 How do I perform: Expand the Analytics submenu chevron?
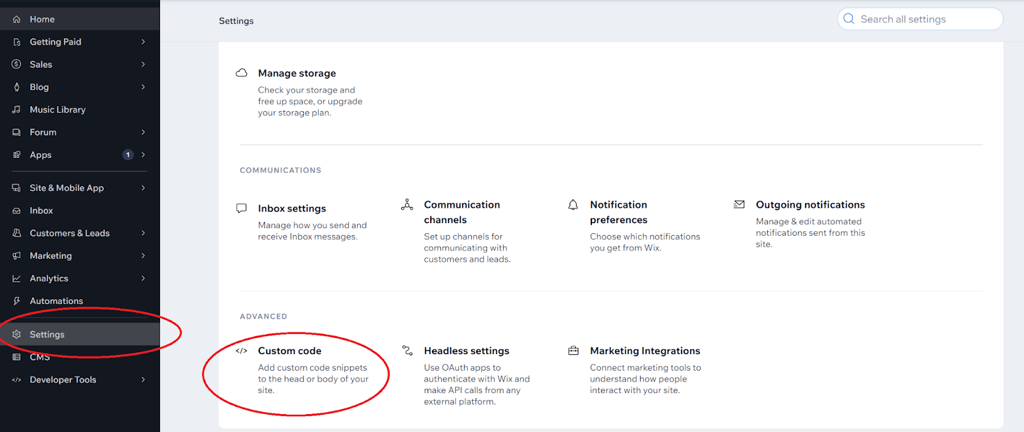(143, 279)
